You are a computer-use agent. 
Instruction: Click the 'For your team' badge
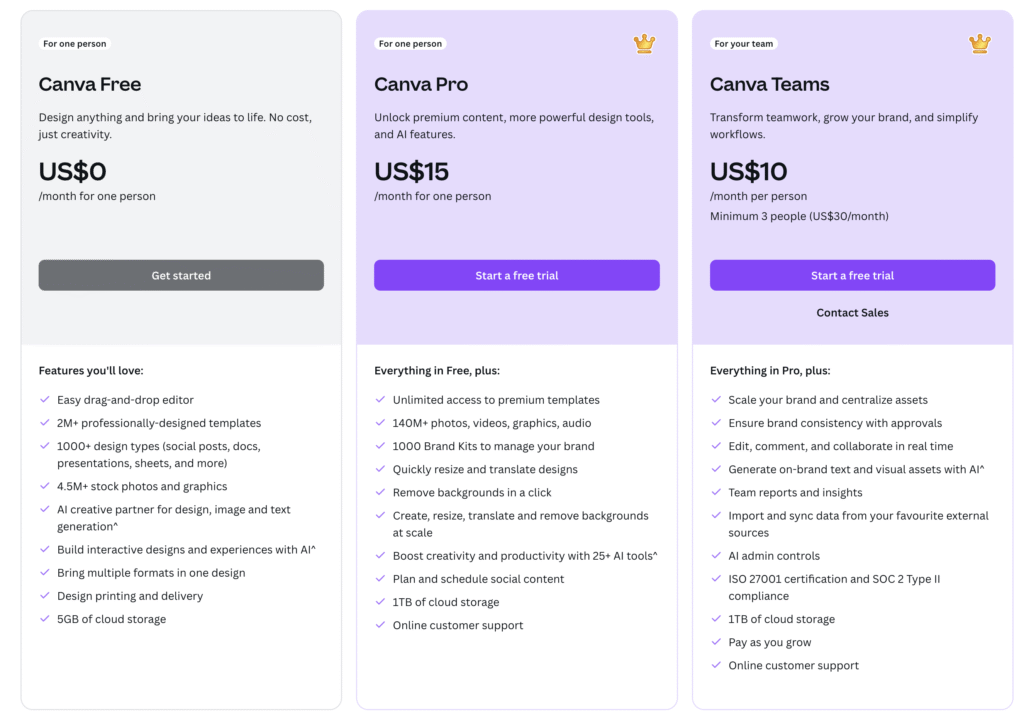click(x=743, y=44)
